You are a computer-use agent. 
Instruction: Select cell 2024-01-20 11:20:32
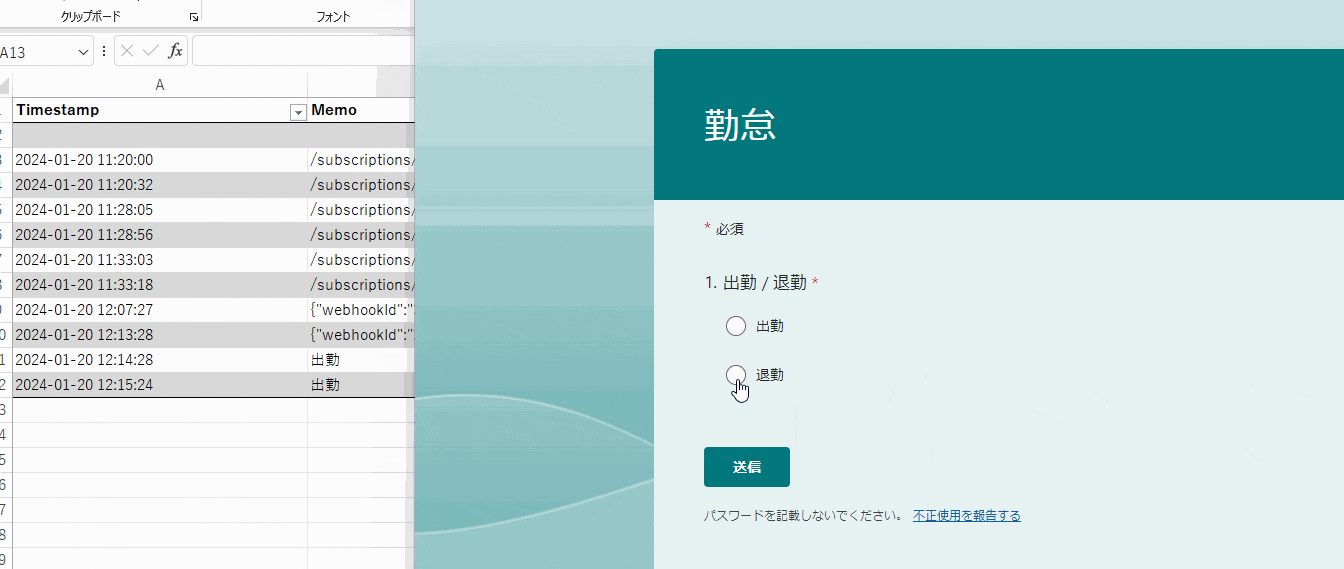tap(160, 185)
